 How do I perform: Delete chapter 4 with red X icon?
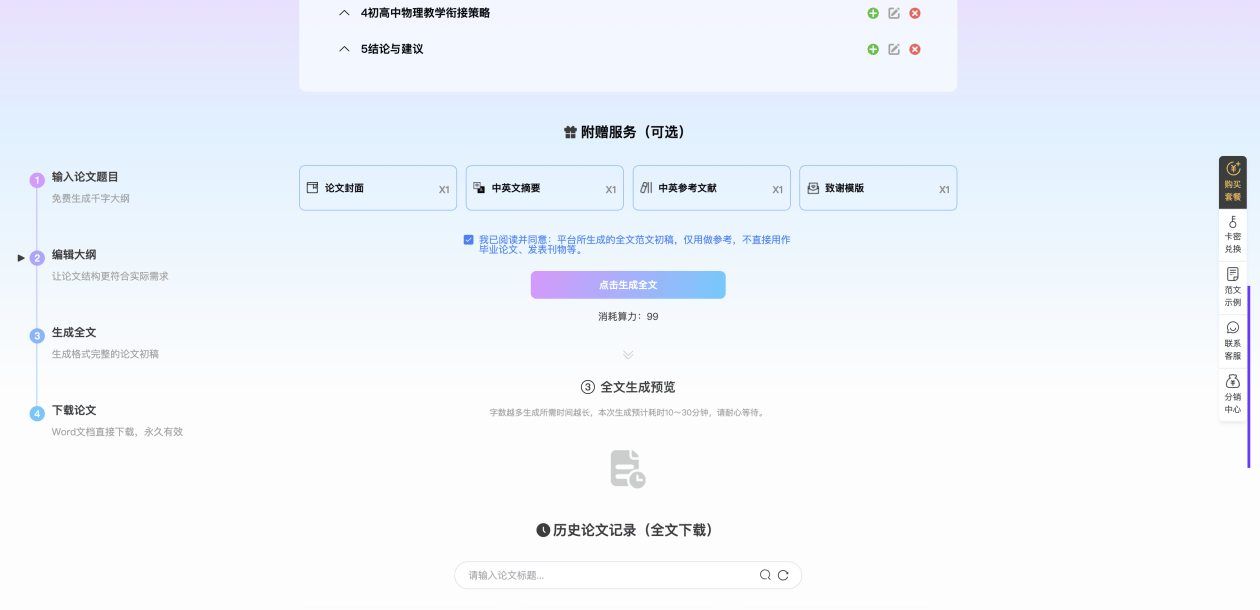tap(915, 13)
